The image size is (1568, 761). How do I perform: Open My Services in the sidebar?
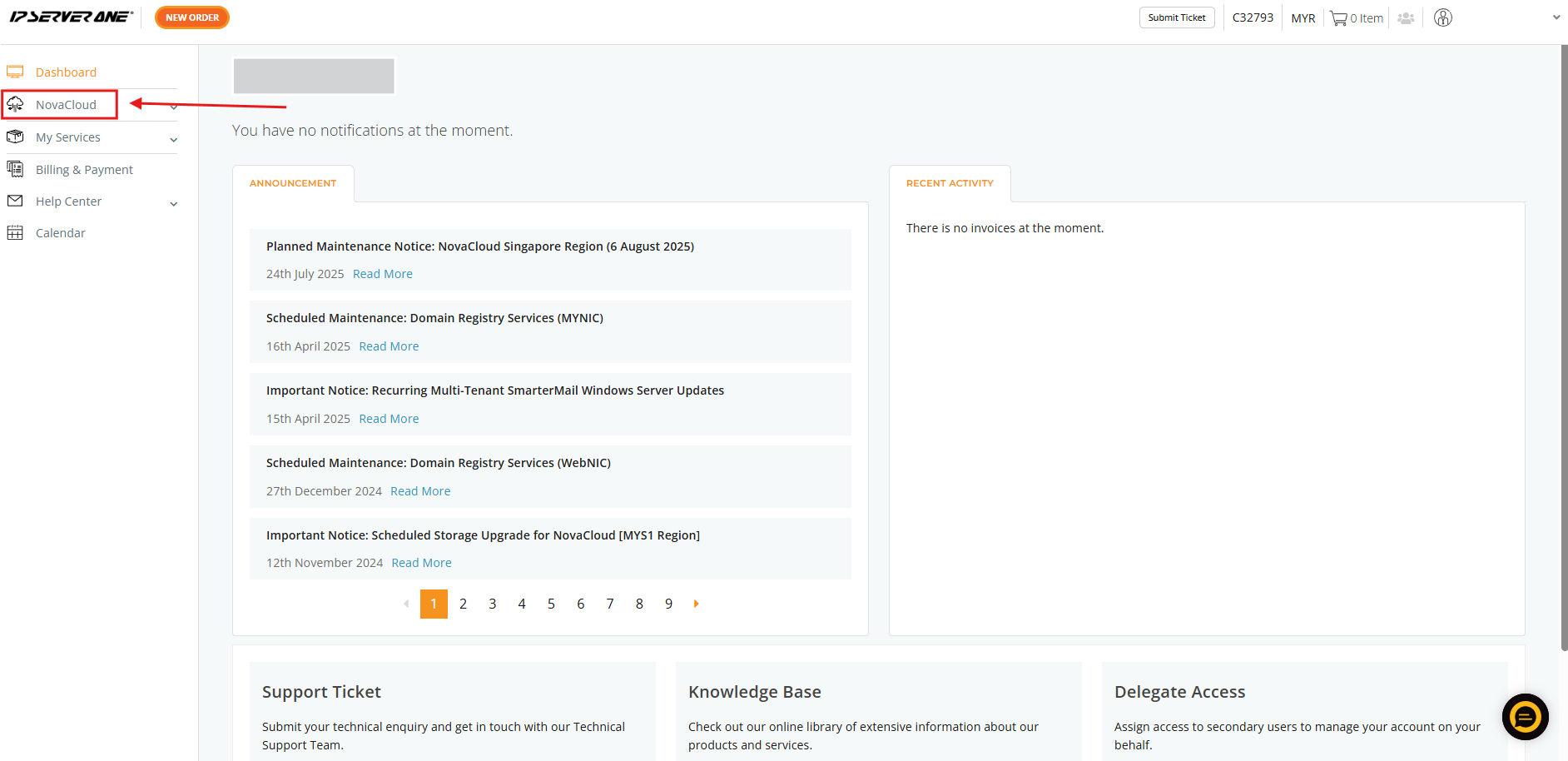click(68, 137)
